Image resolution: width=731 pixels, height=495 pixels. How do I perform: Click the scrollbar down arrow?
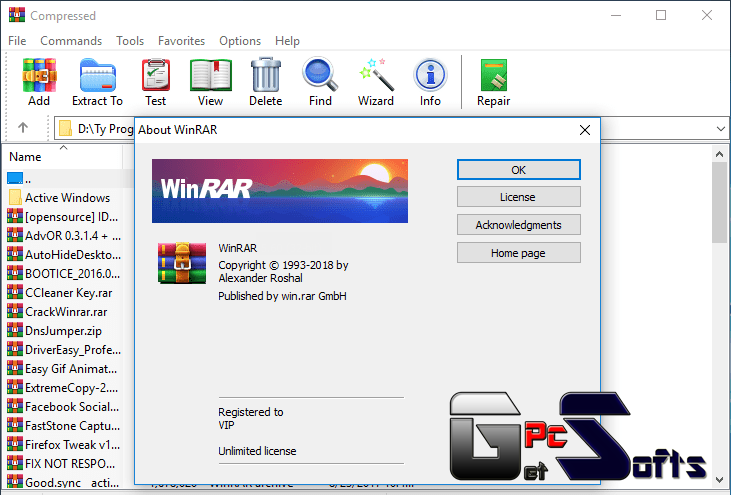click(x=719, y=479)
